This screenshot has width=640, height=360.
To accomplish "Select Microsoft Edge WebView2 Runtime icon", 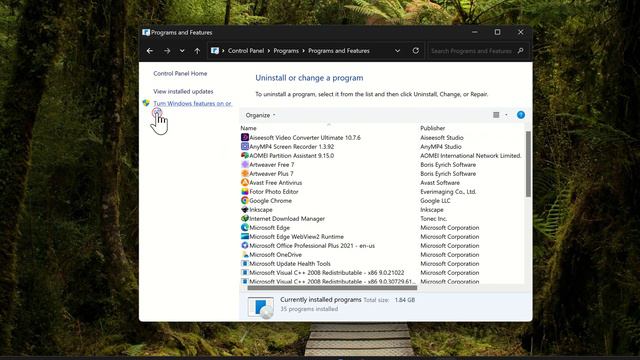I will [244, 236].
